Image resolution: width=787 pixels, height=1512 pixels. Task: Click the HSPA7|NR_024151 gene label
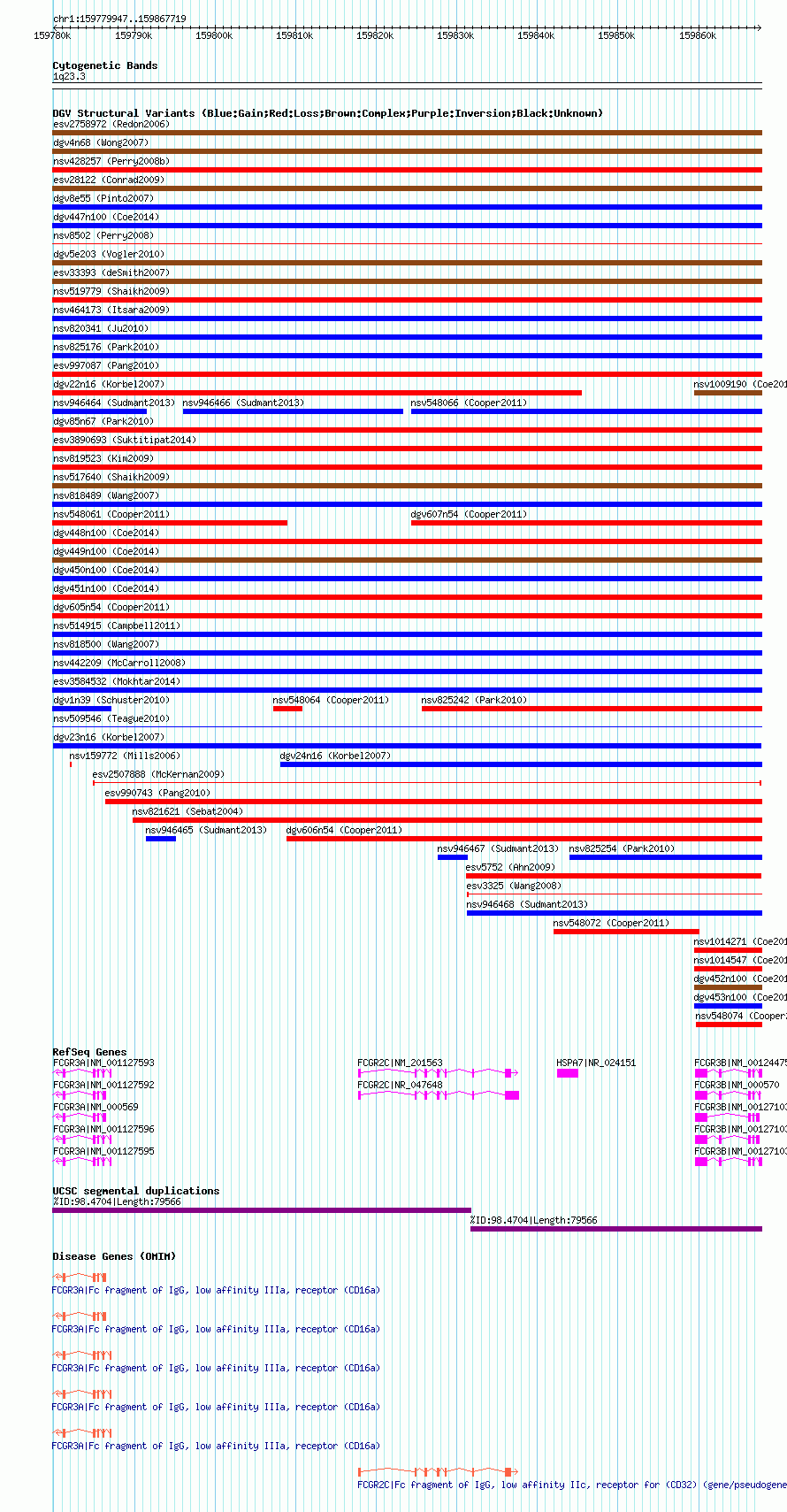pos(596,1063)
